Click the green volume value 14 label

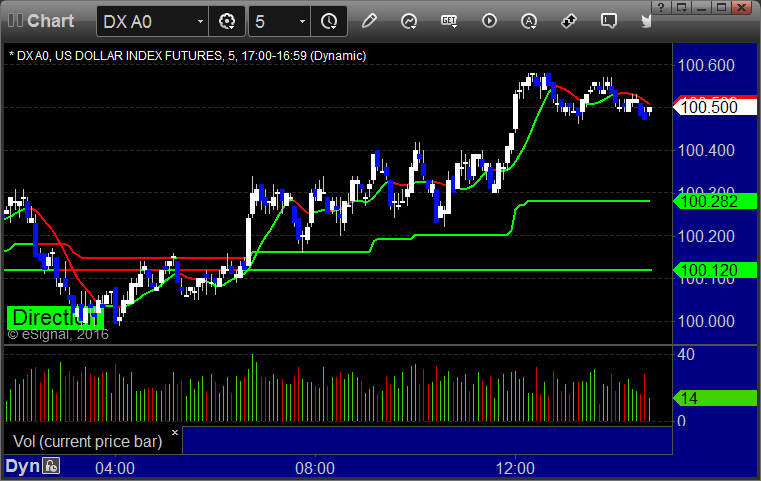click(714, 398)
